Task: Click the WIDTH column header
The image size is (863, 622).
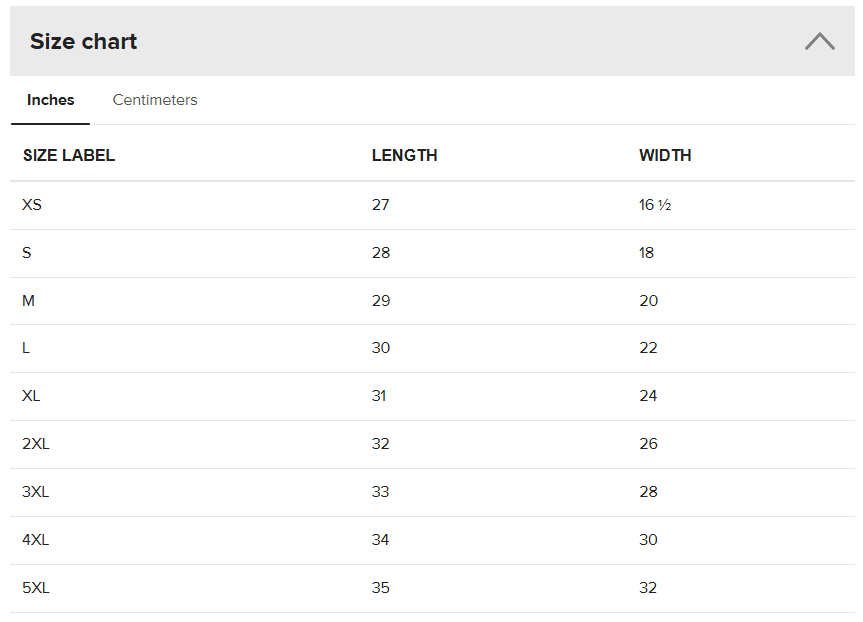Action: coord(665,155)
